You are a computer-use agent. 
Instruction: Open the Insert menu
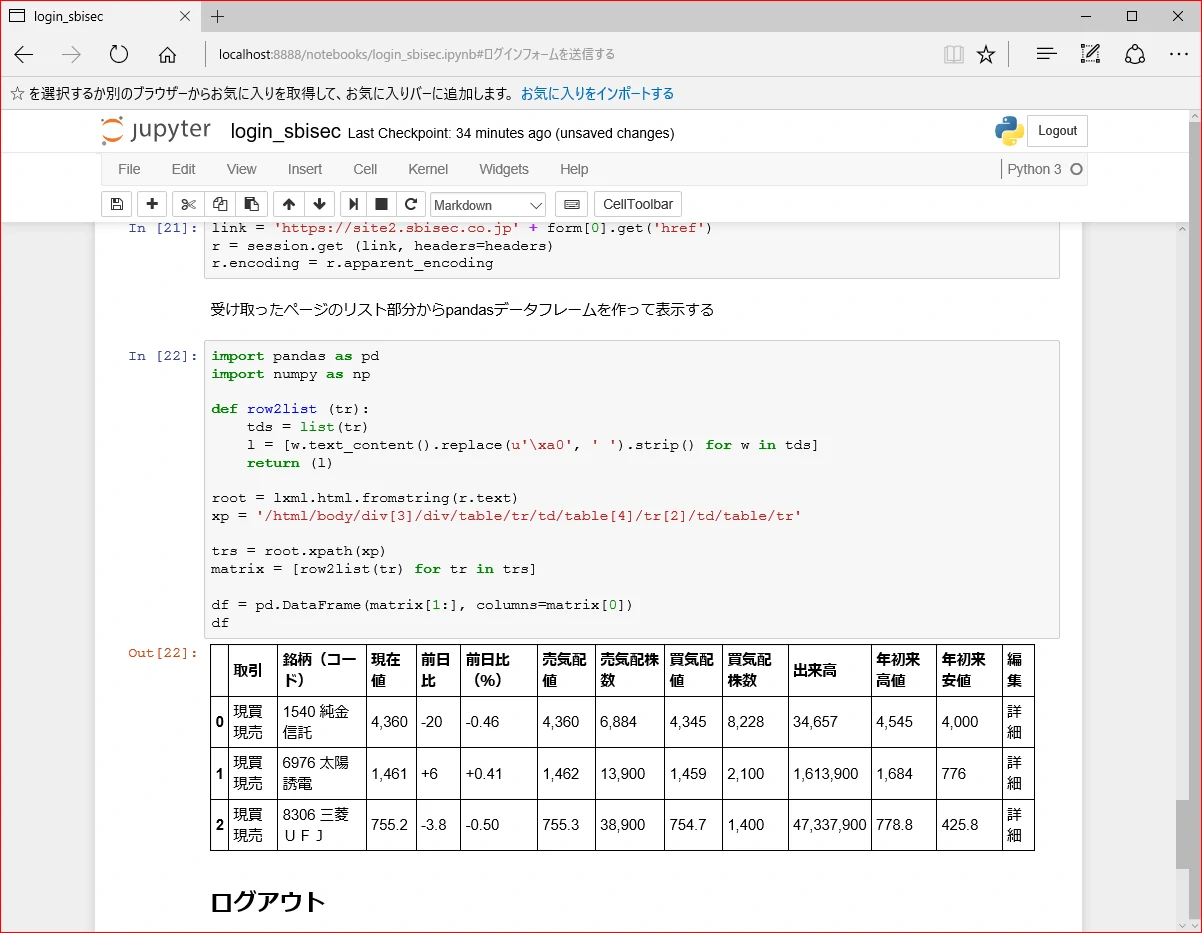click(305, 169)
